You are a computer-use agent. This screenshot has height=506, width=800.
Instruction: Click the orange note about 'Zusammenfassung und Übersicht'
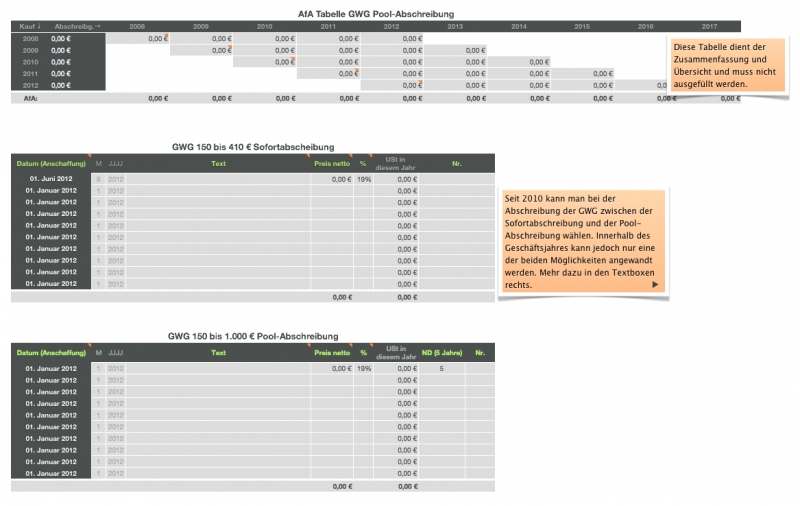point(715,65)
